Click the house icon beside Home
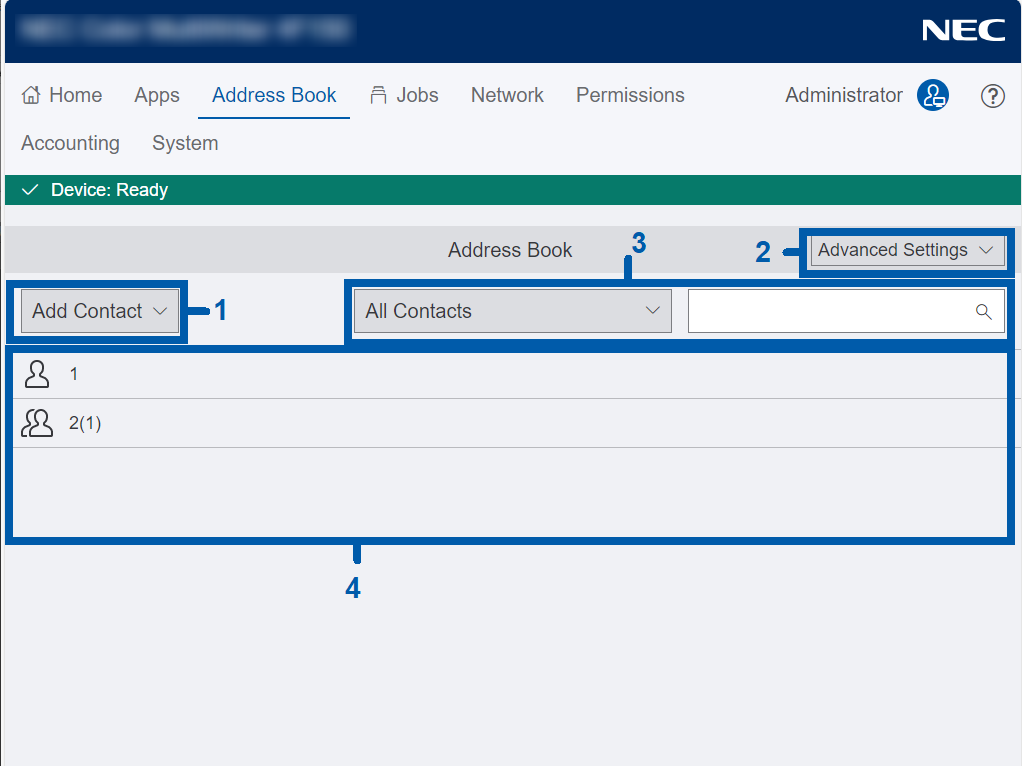This screenshot has height=766, width=1022. click(31, 95)
